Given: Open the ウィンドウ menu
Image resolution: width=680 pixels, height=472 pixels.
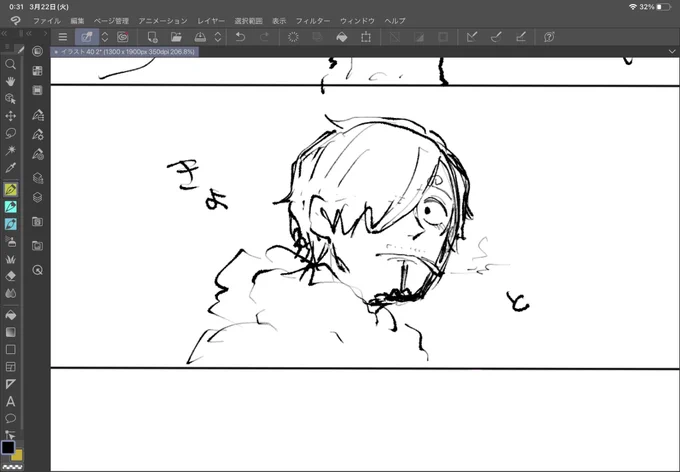Looking at the screenshot, I should click(357, 20).
